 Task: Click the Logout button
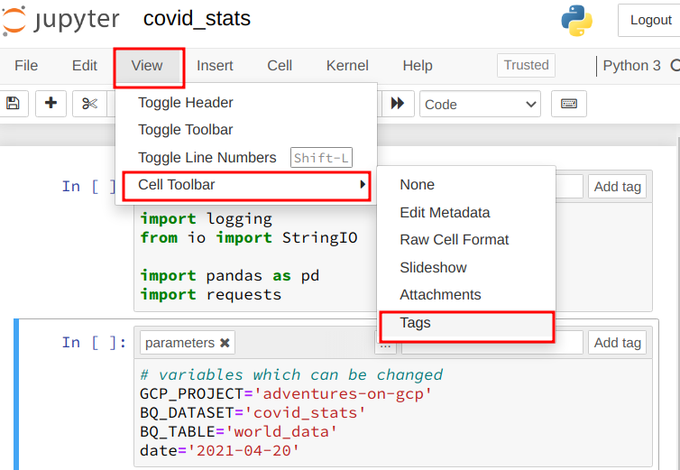click(x=650, y=20)
